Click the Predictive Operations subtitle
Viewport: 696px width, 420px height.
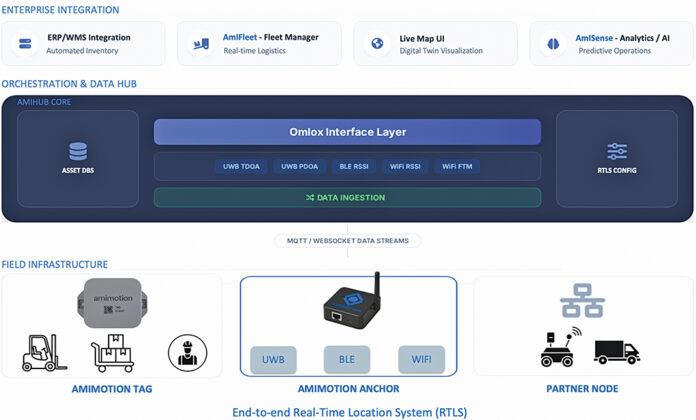[614, 51]
